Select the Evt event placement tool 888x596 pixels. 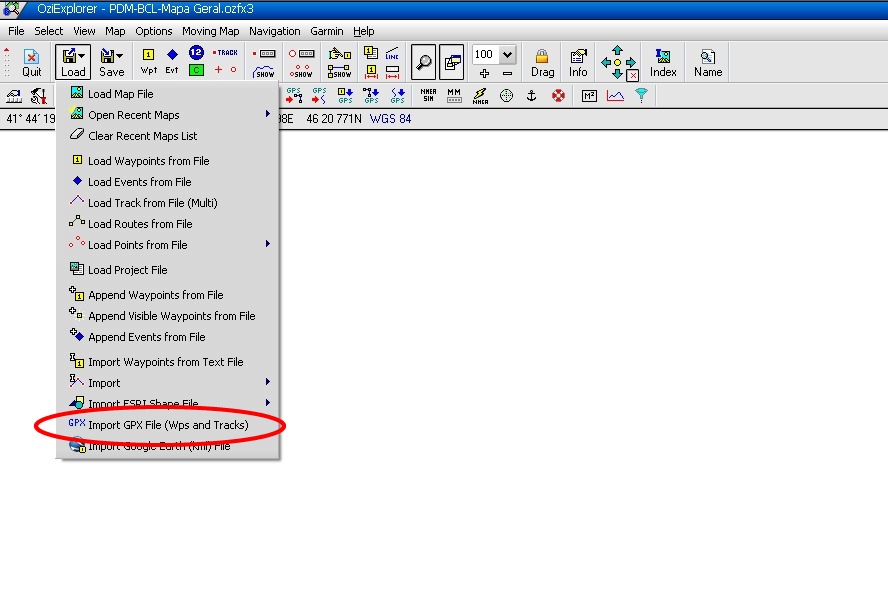(172, 62)
